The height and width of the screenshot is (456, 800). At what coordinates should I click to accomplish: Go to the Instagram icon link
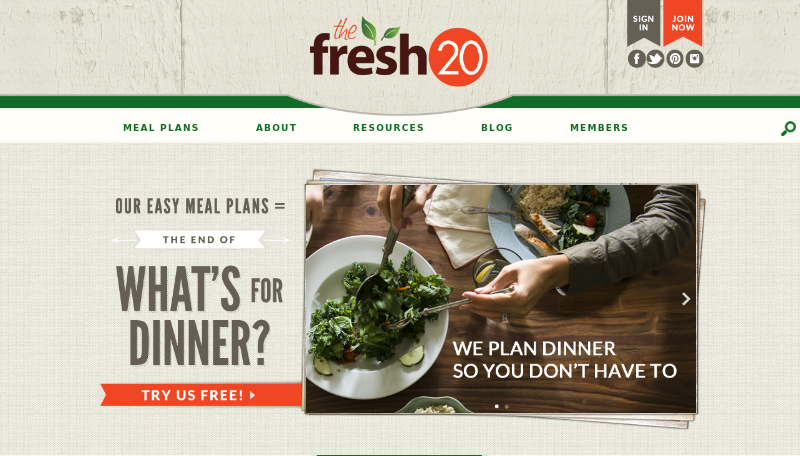coord(694,59)
